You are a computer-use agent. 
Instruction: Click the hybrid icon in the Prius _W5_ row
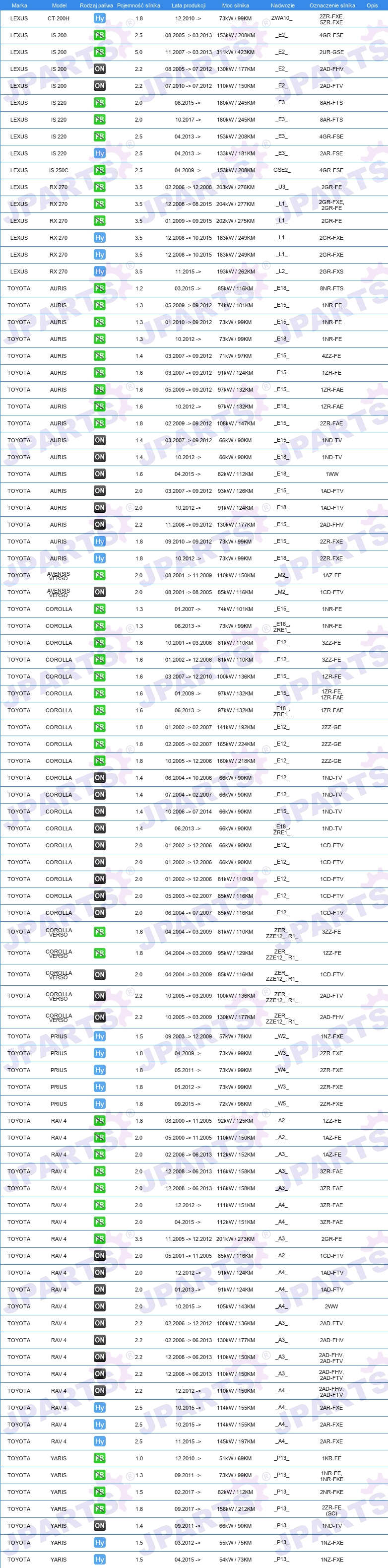(100, 1104)
